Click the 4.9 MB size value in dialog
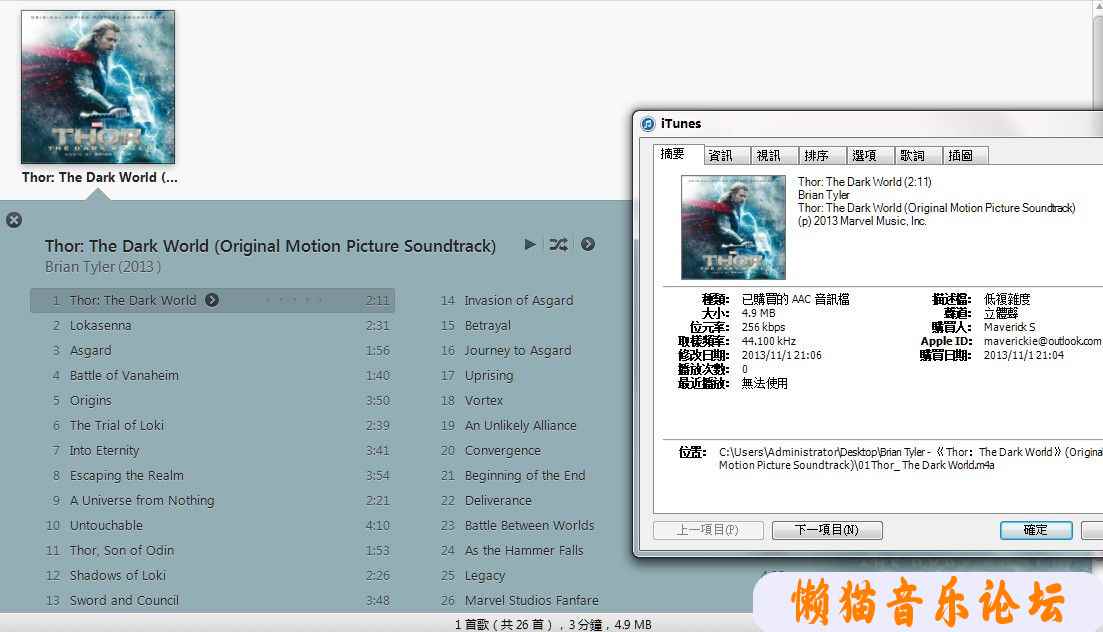 (758, 313)
